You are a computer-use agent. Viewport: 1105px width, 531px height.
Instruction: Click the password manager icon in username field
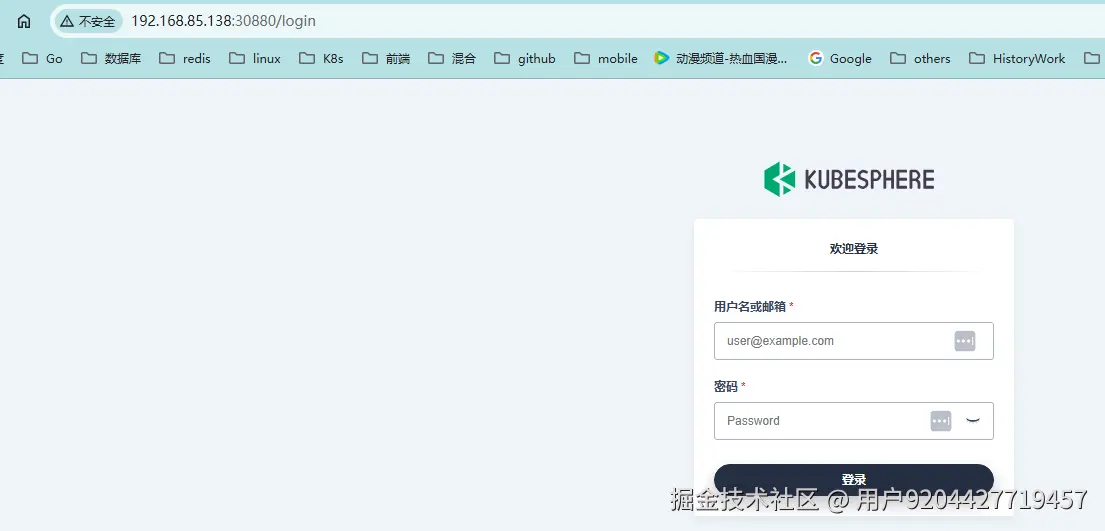click(965, 341)
